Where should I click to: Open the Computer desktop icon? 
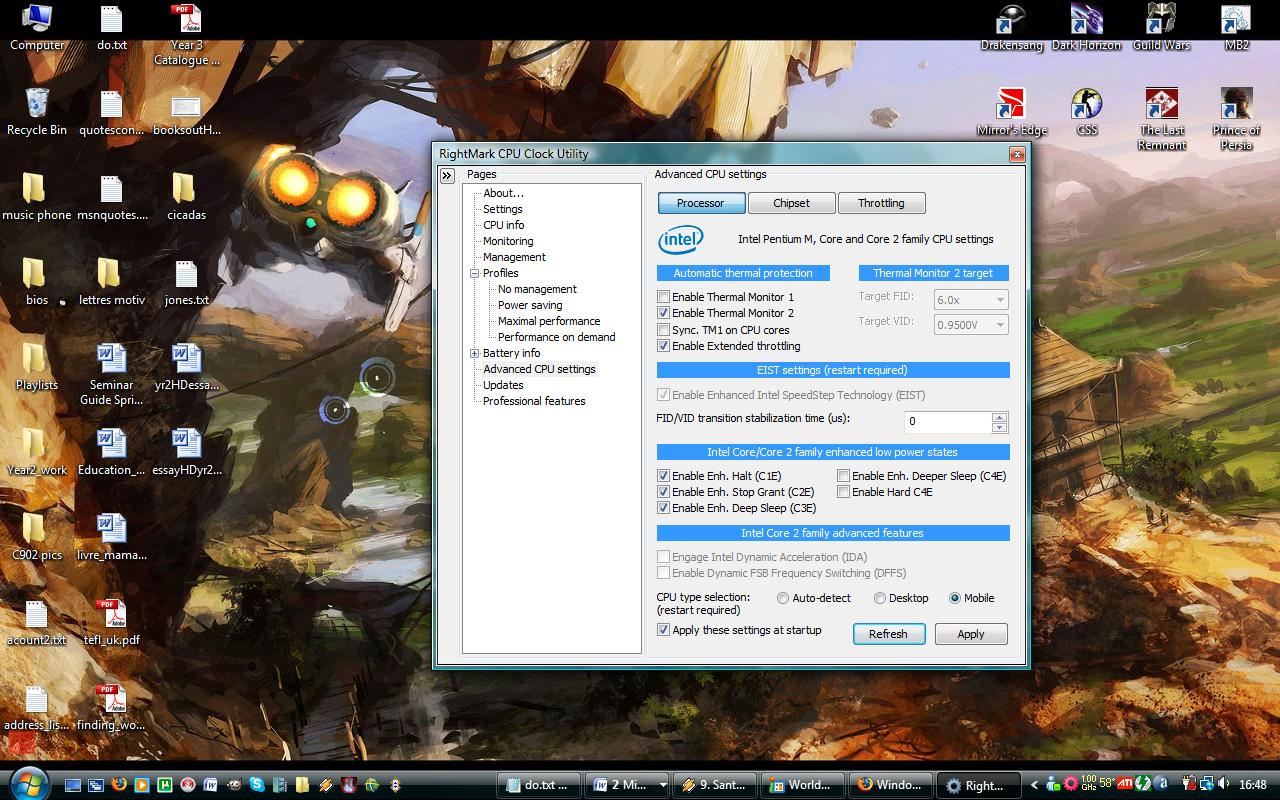click(x=37, y=27)
